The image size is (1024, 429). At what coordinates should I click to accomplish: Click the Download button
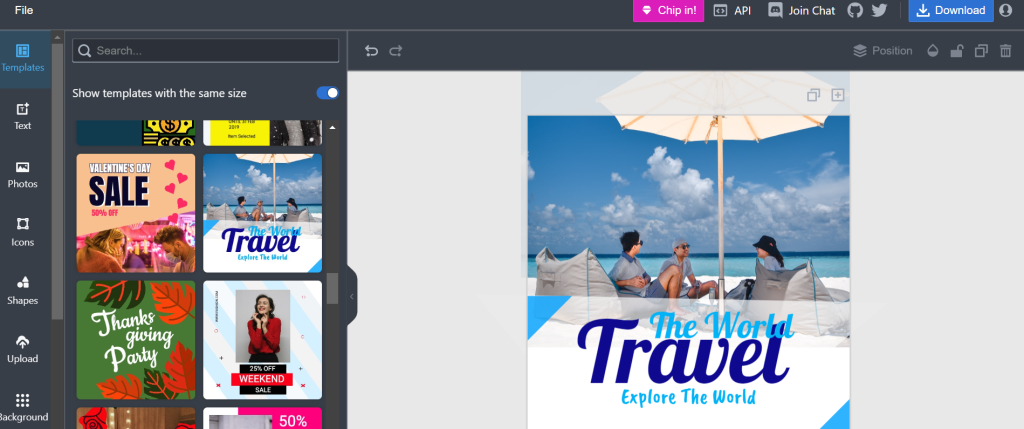pyautogui.click(x=951, y=10)
